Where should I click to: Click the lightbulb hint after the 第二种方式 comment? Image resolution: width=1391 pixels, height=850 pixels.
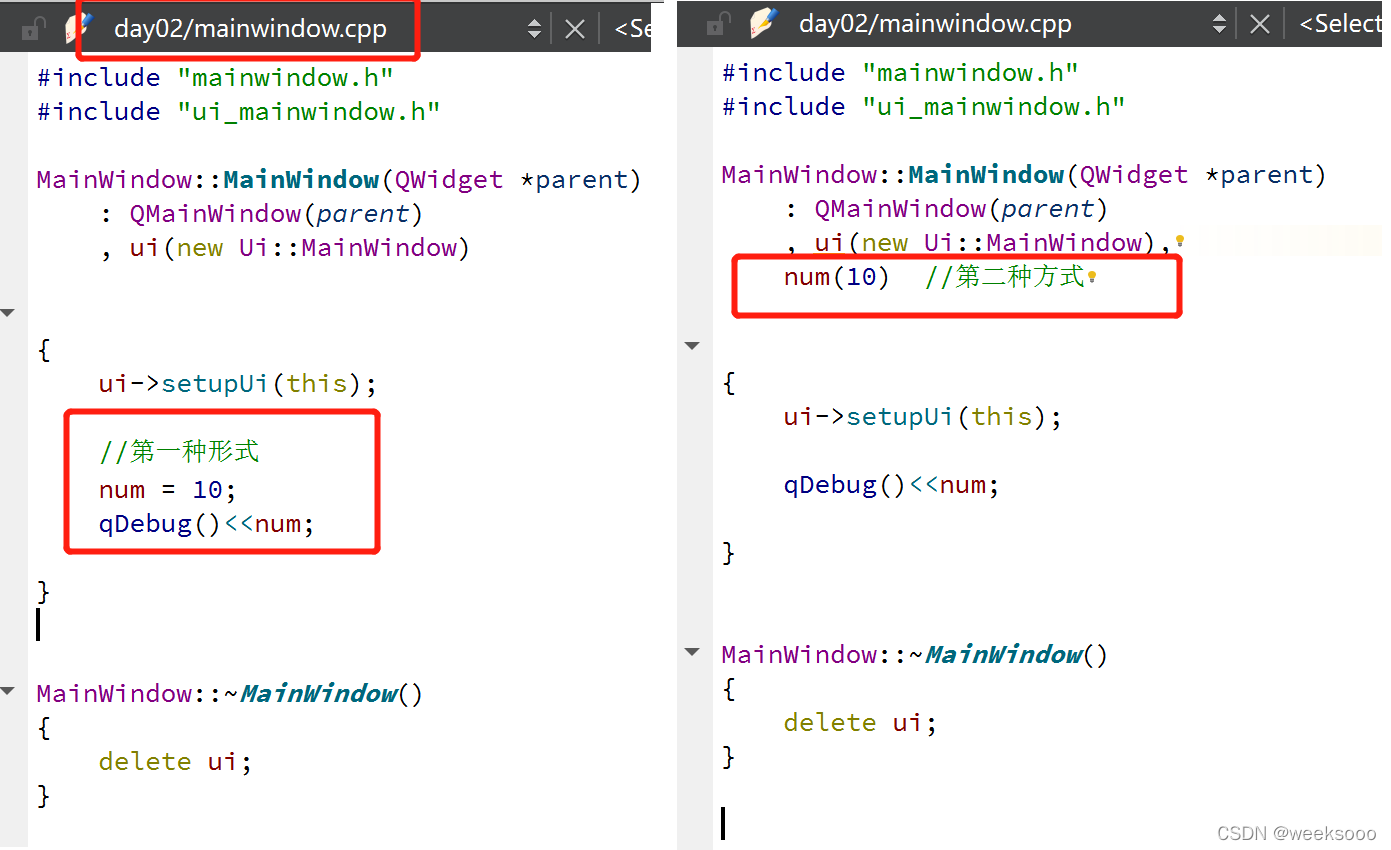(x=1092, y=276)
